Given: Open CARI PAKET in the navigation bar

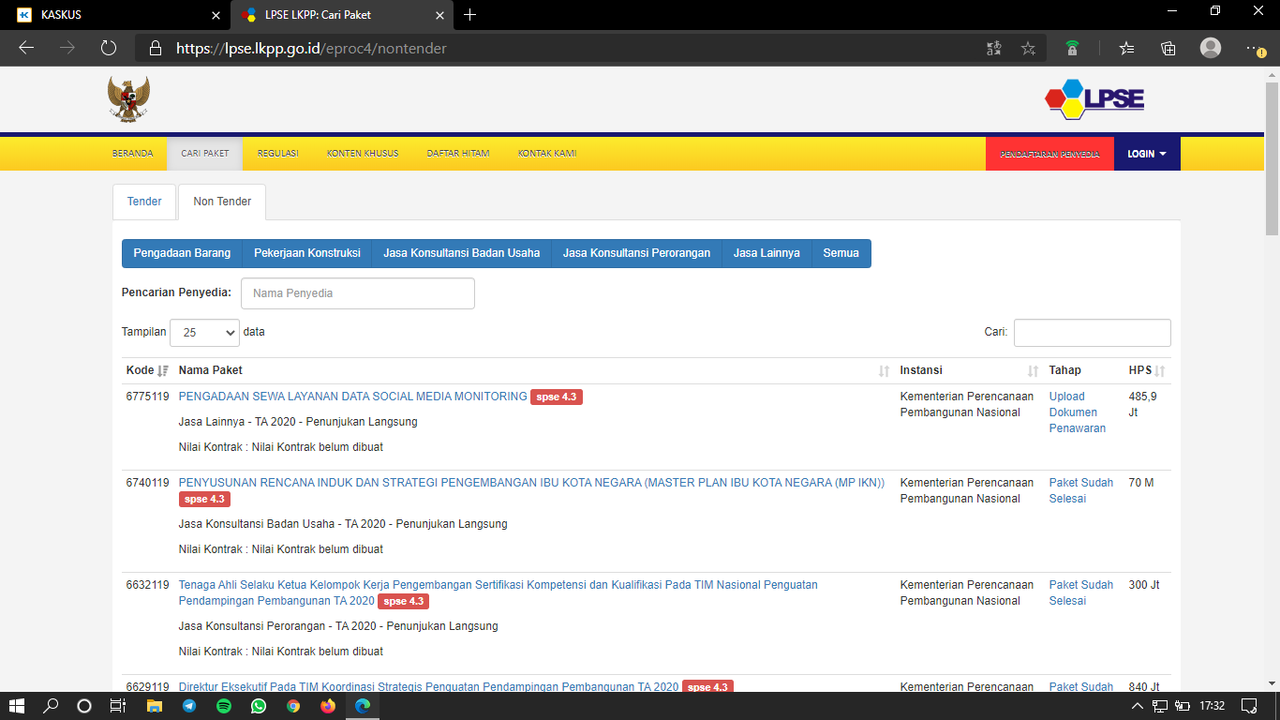Looking at the screenshot, I should click(x=205, y=154).
